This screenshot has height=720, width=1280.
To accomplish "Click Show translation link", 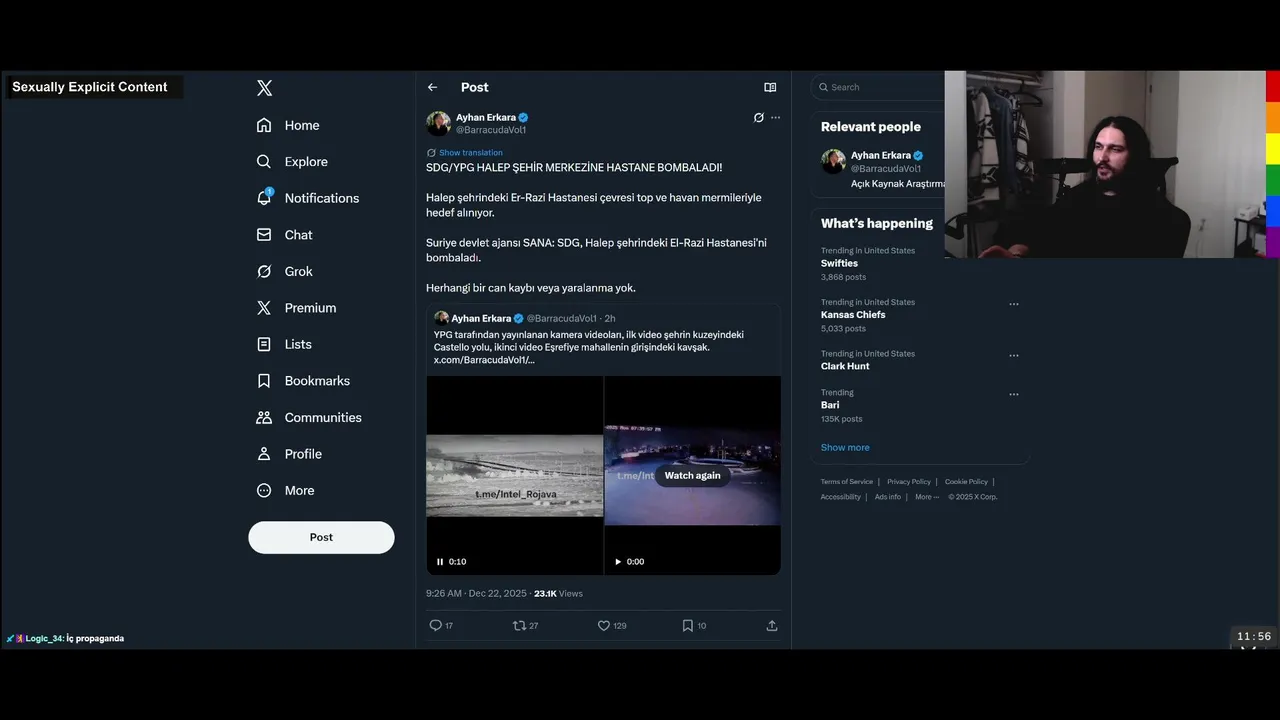I will coord(470,153).
